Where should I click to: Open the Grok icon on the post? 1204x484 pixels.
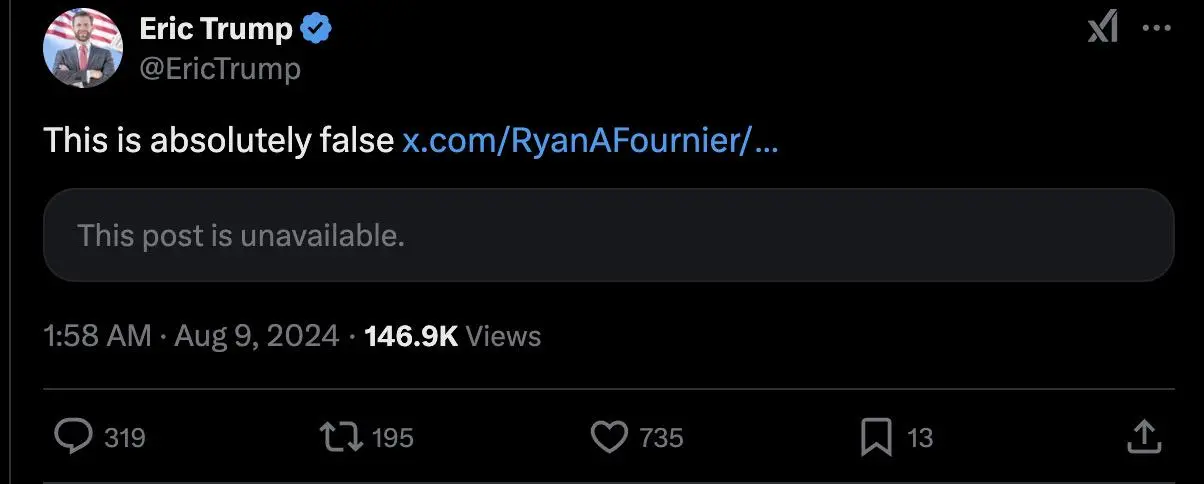[x=1102, y=30]
